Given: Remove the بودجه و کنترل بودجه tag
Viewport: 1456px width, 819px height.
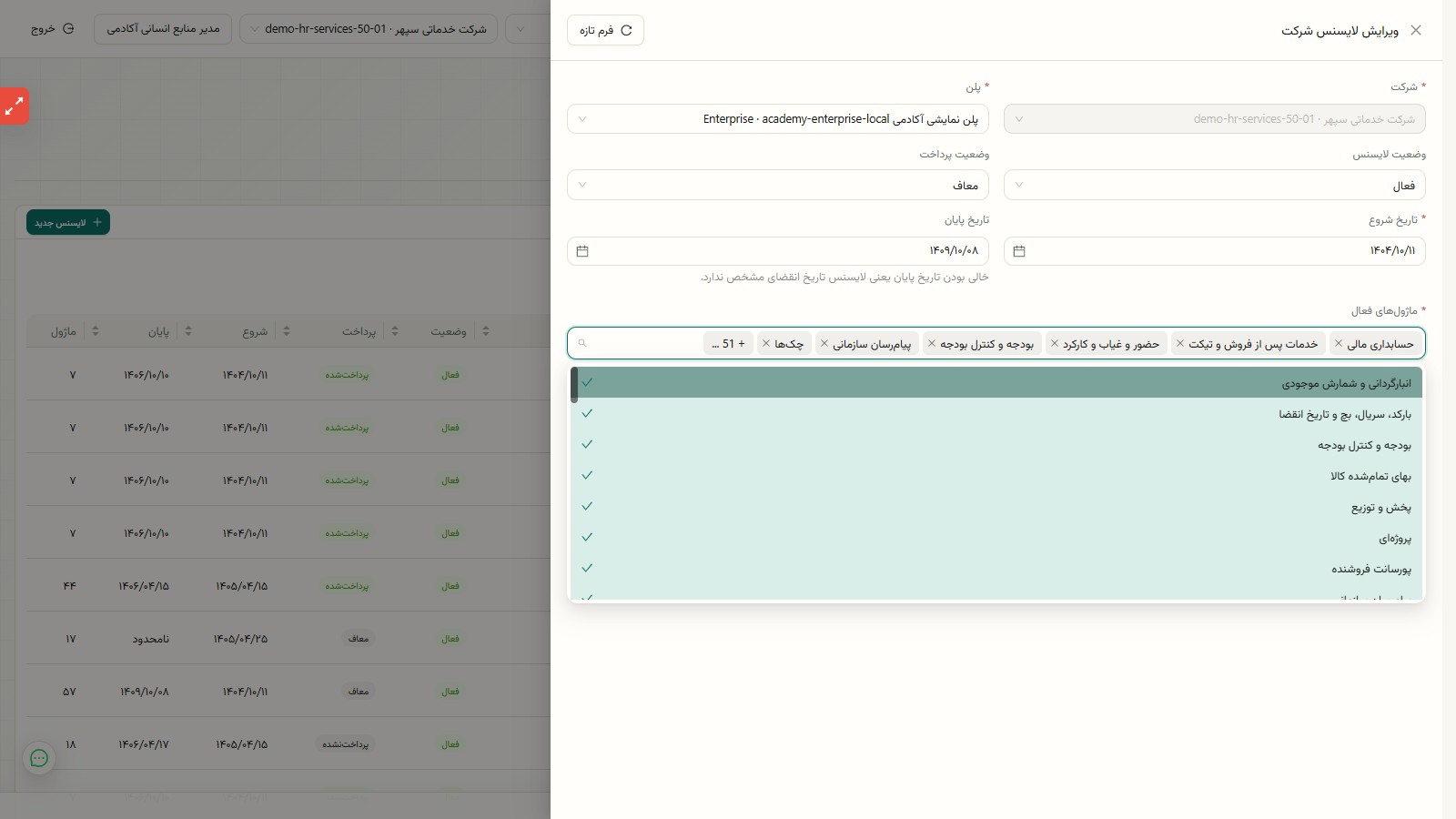Looking at the screenshot, I should pos(932,343).
